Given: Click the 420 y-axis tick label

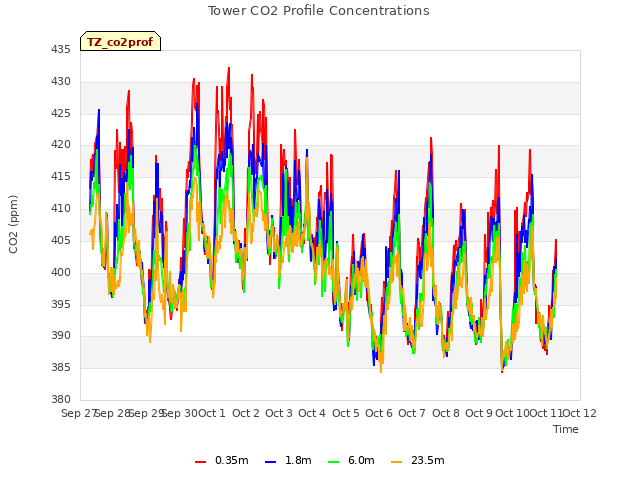Looking at the screenshot, I should point(61,144).
